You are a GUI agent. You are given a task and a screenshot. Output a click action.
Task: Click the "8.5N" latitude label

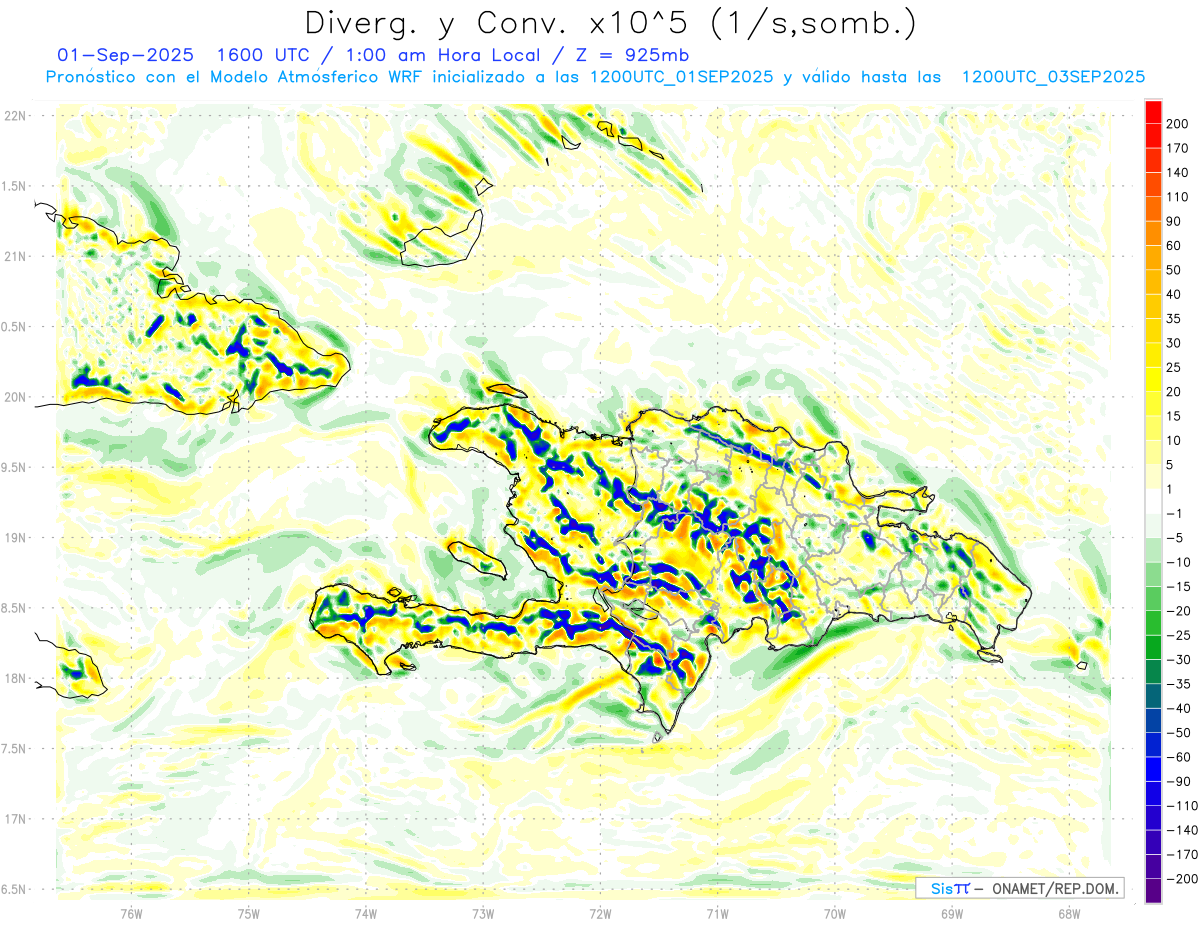pos(14,608)
